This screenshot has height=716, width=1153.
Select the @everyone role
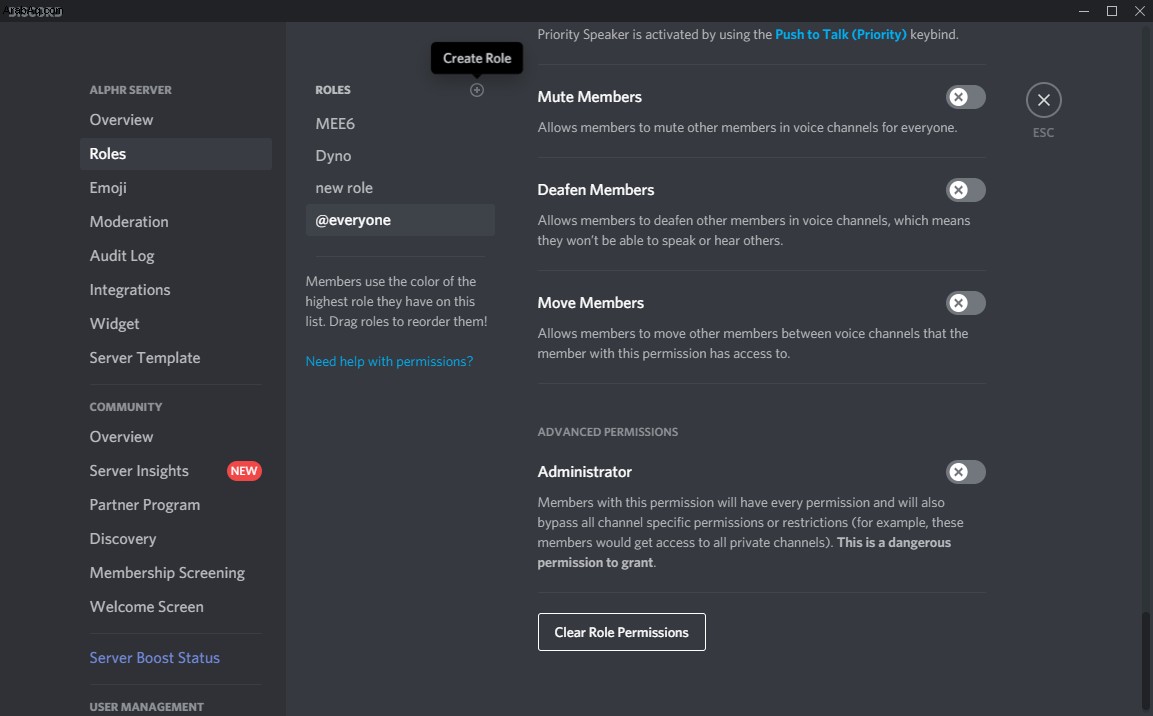(x=400, y=220)
